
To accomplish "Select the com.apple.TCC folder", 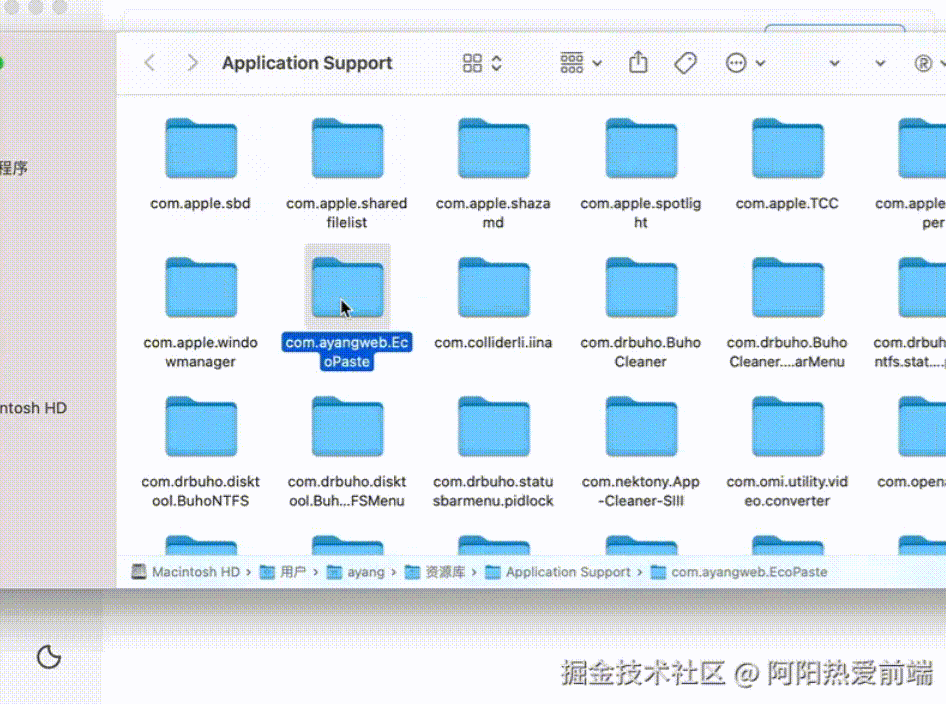I will click(787, 148).
